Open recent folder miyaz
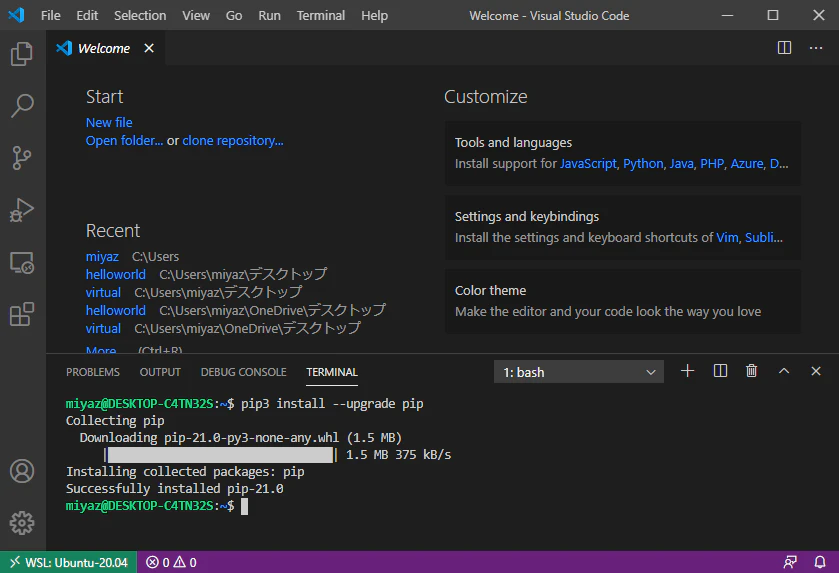839x573 pixels. click(x=102, y=257)
